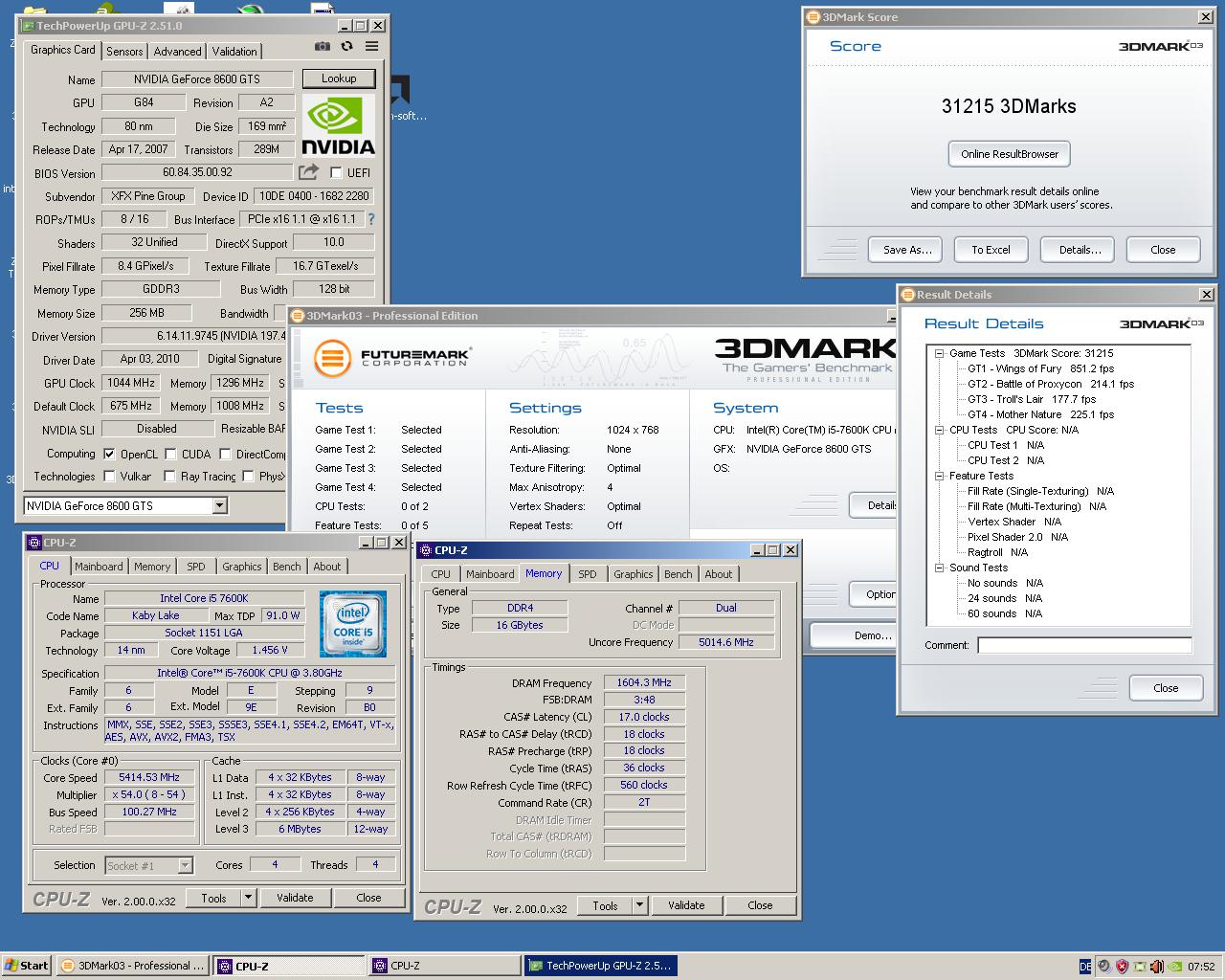Click the red security shield tray icon
The height and width of the screenshot is (980, 1225).
point(1122,967)
